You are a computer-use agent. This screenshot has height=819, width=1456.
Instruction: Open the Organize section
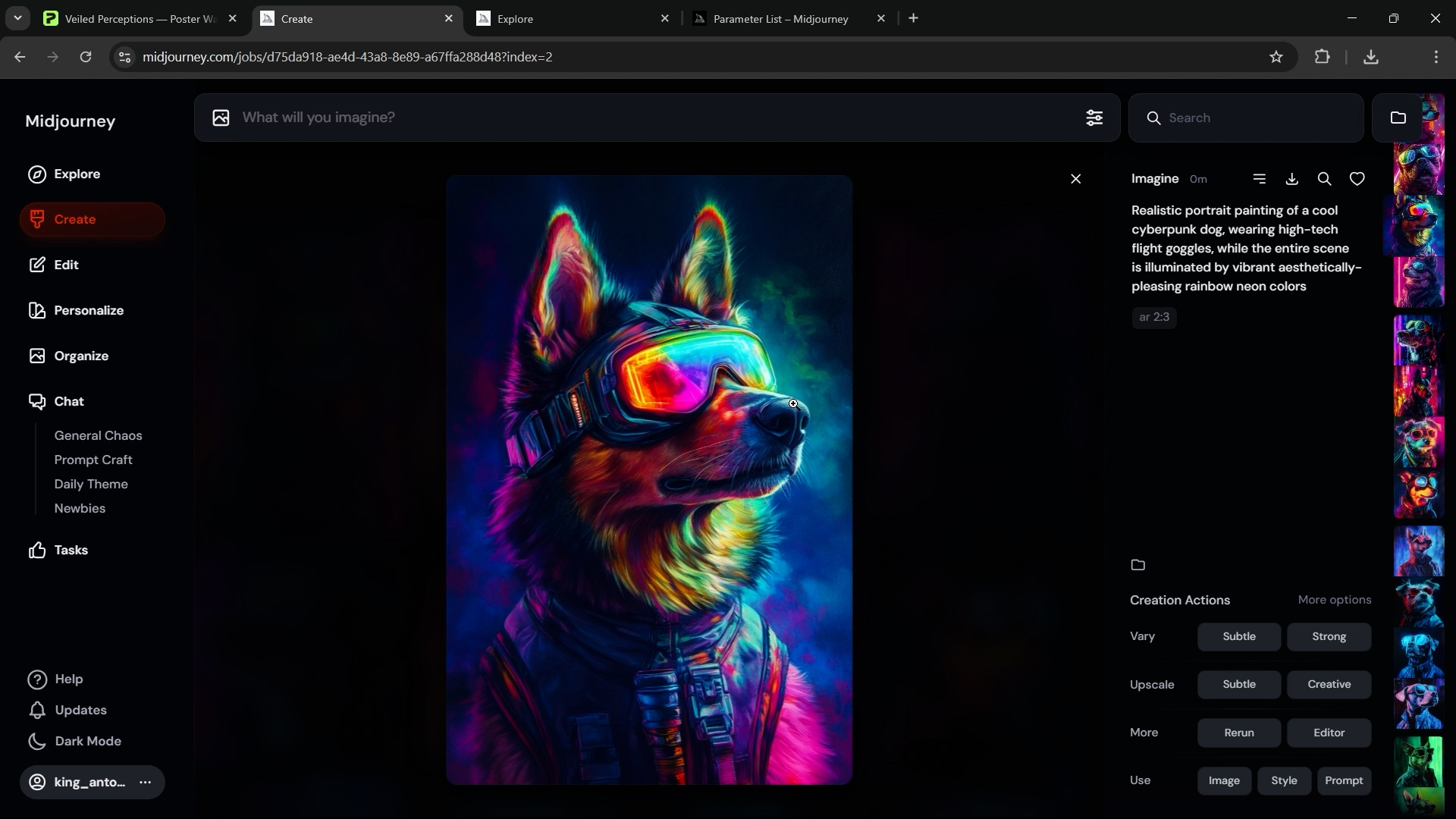point(80,356)
